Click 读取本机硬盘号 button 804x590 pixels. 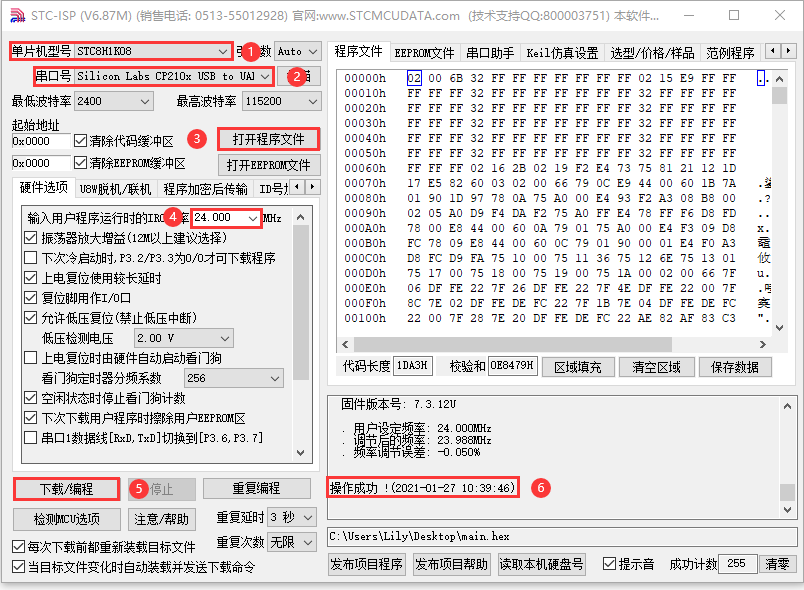(541, 564)
